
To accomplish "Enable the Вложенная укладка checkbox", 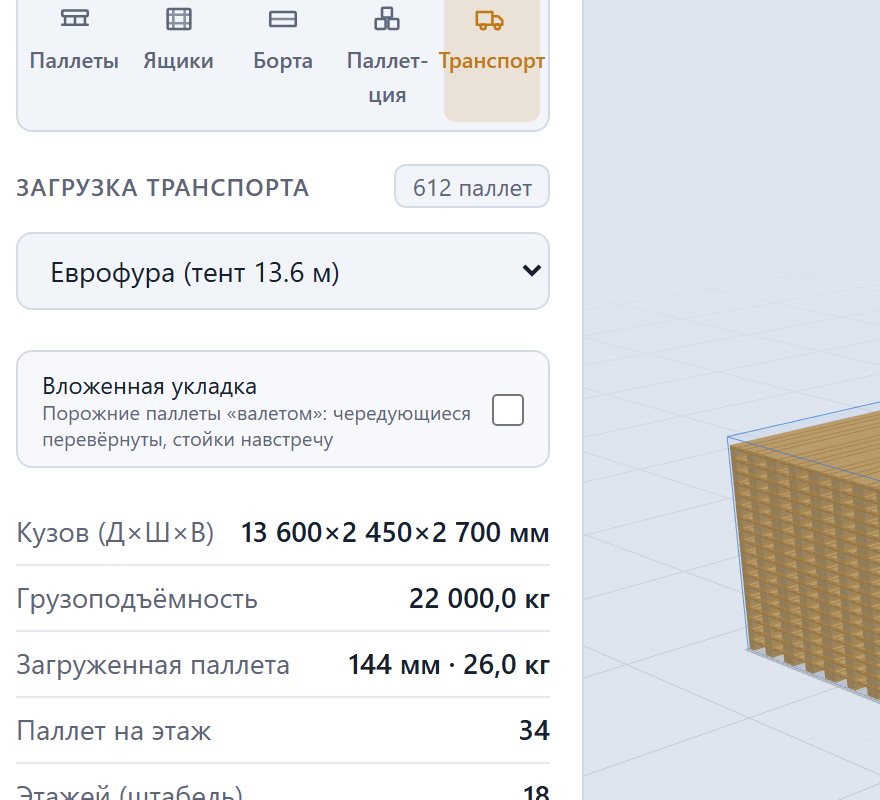I will click(508, 410).
